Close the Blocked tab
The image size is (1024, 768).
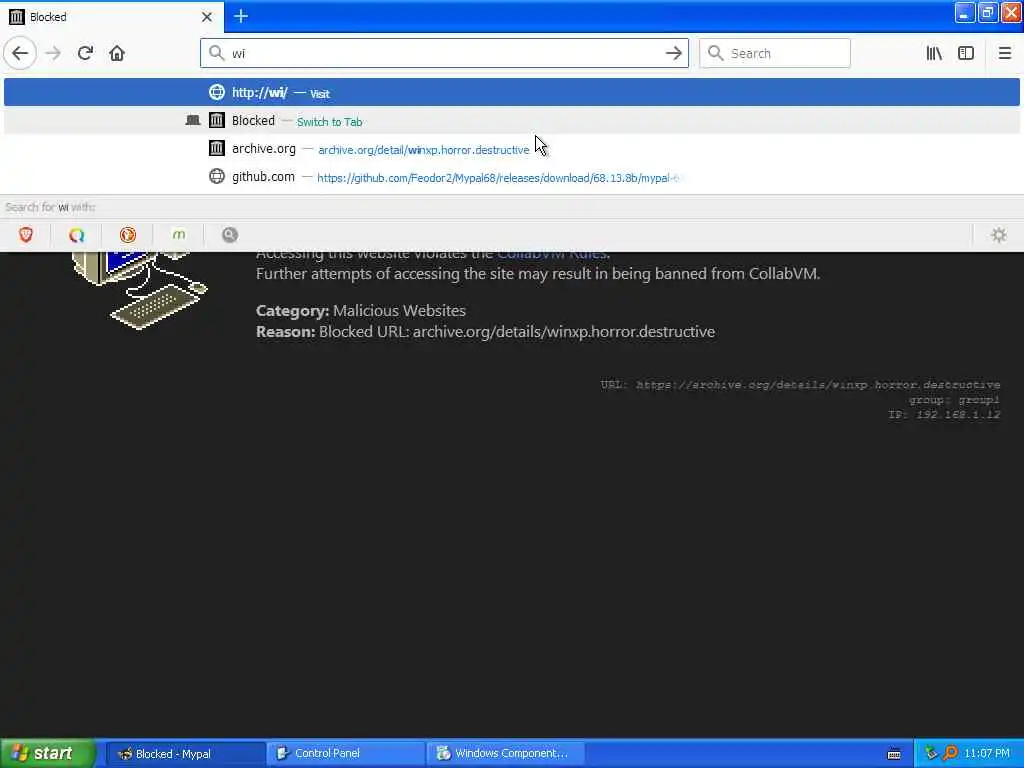pos(206,17)
